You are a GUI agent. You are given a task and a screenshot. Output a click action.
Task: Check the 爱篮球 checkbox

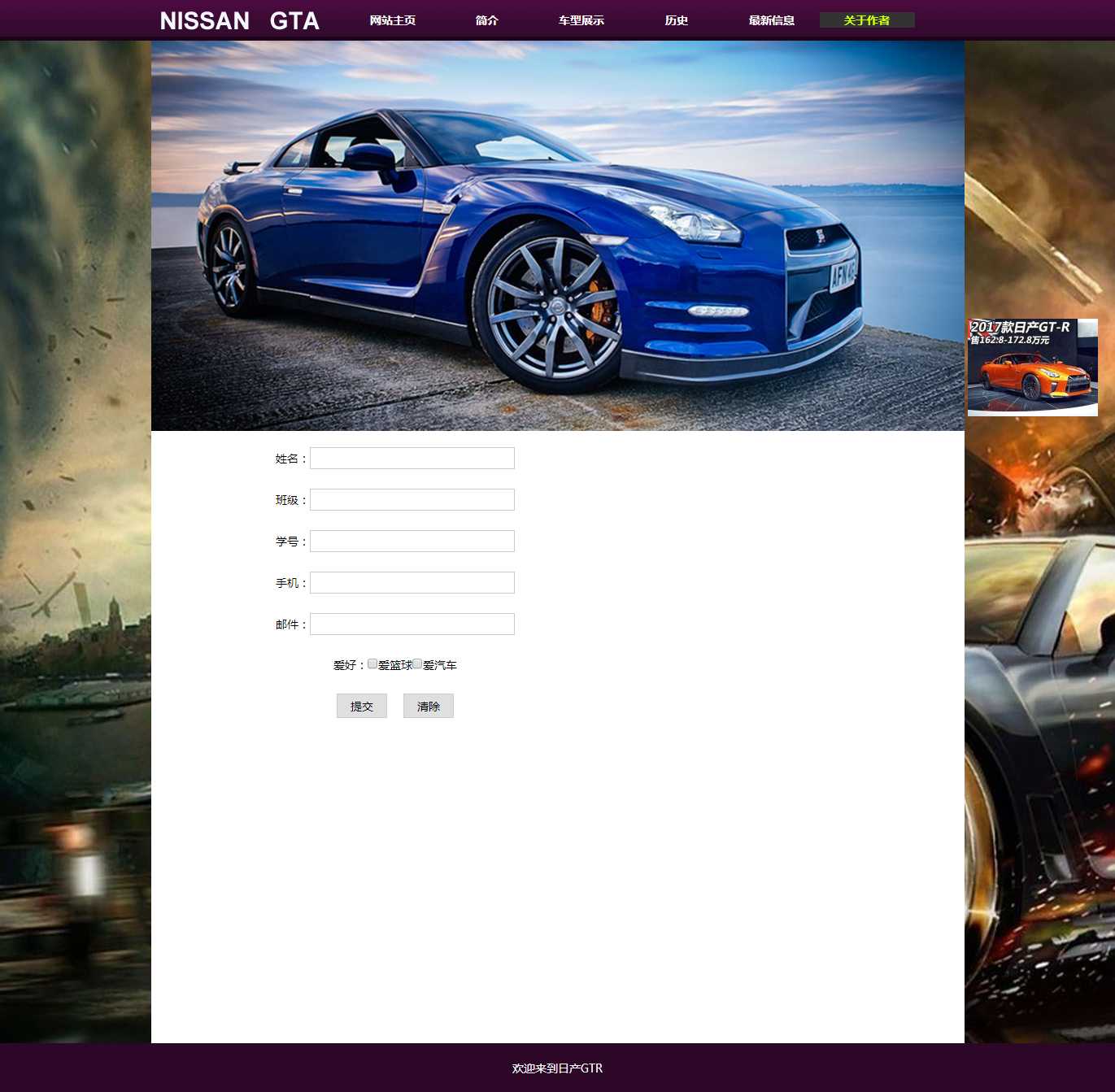pos(372,664)
